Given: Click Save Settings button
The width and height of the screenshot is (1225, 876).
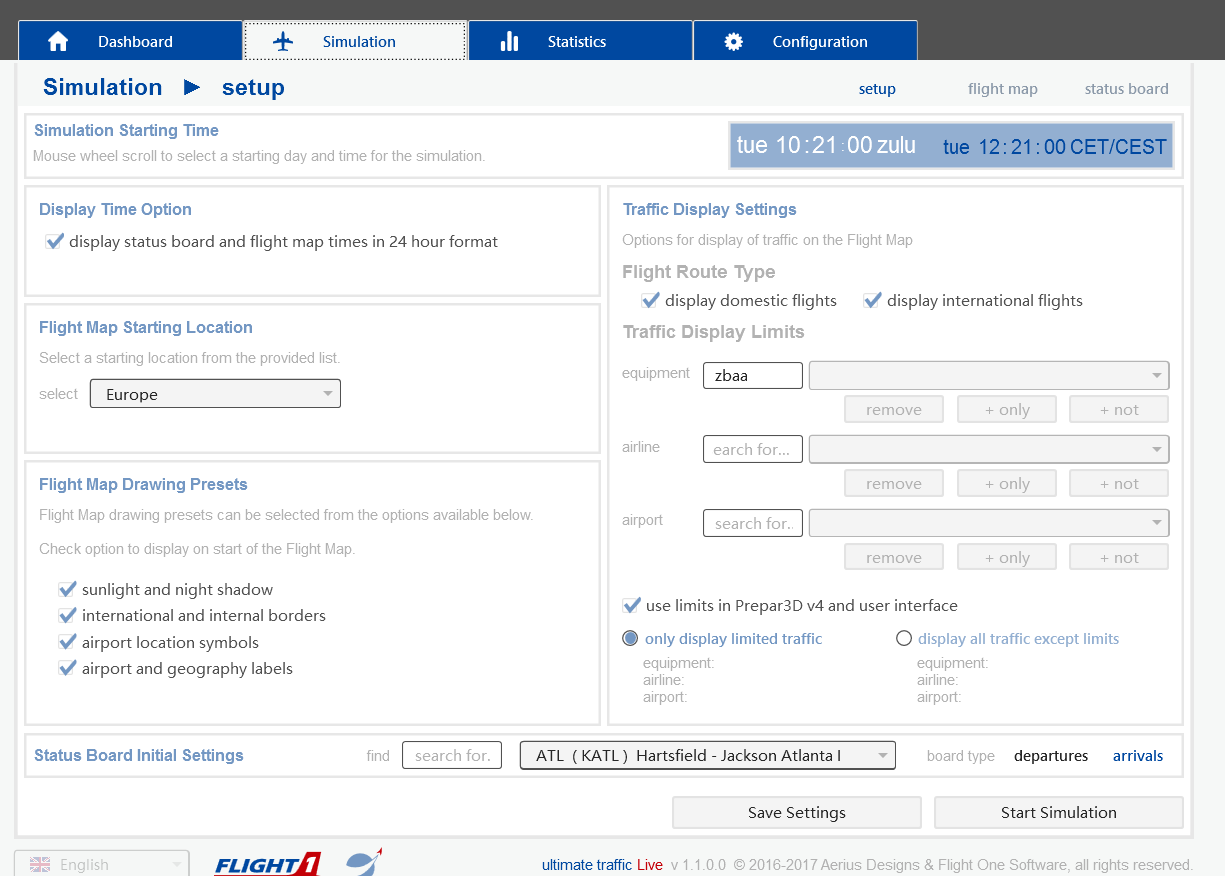Looking at the screenshot, I should tap(797, 812).
